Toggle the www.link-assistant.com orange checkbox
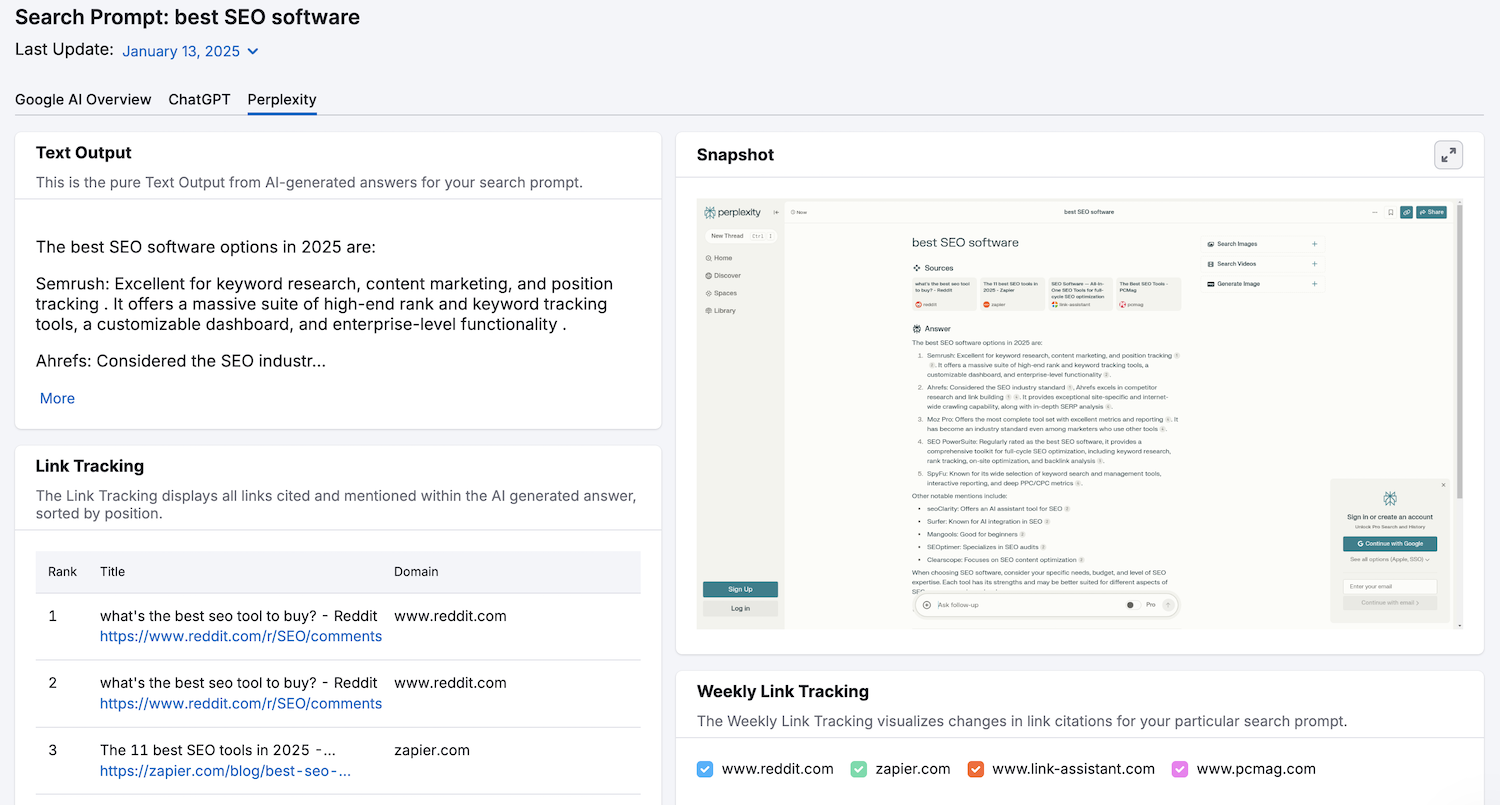 click(x=976, y=769)
